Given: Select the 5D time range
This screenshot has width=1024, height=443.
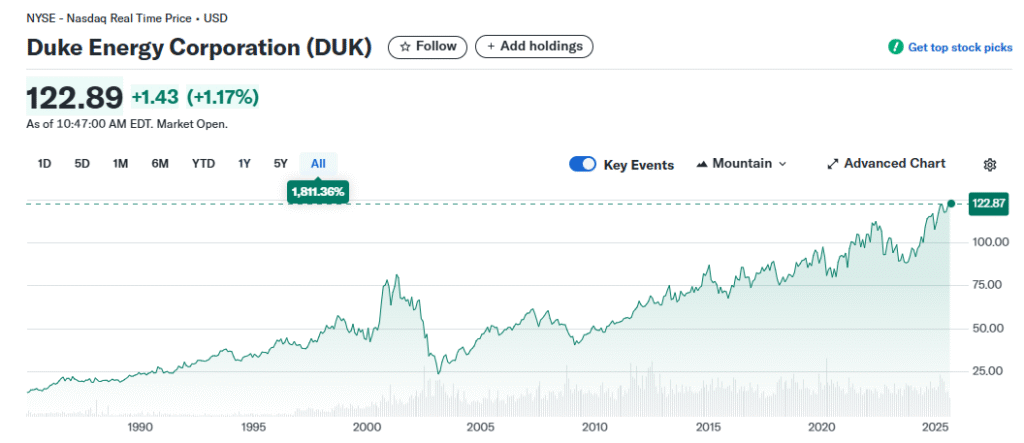Looking at the screenshot, I should click(x=82, y=164).
